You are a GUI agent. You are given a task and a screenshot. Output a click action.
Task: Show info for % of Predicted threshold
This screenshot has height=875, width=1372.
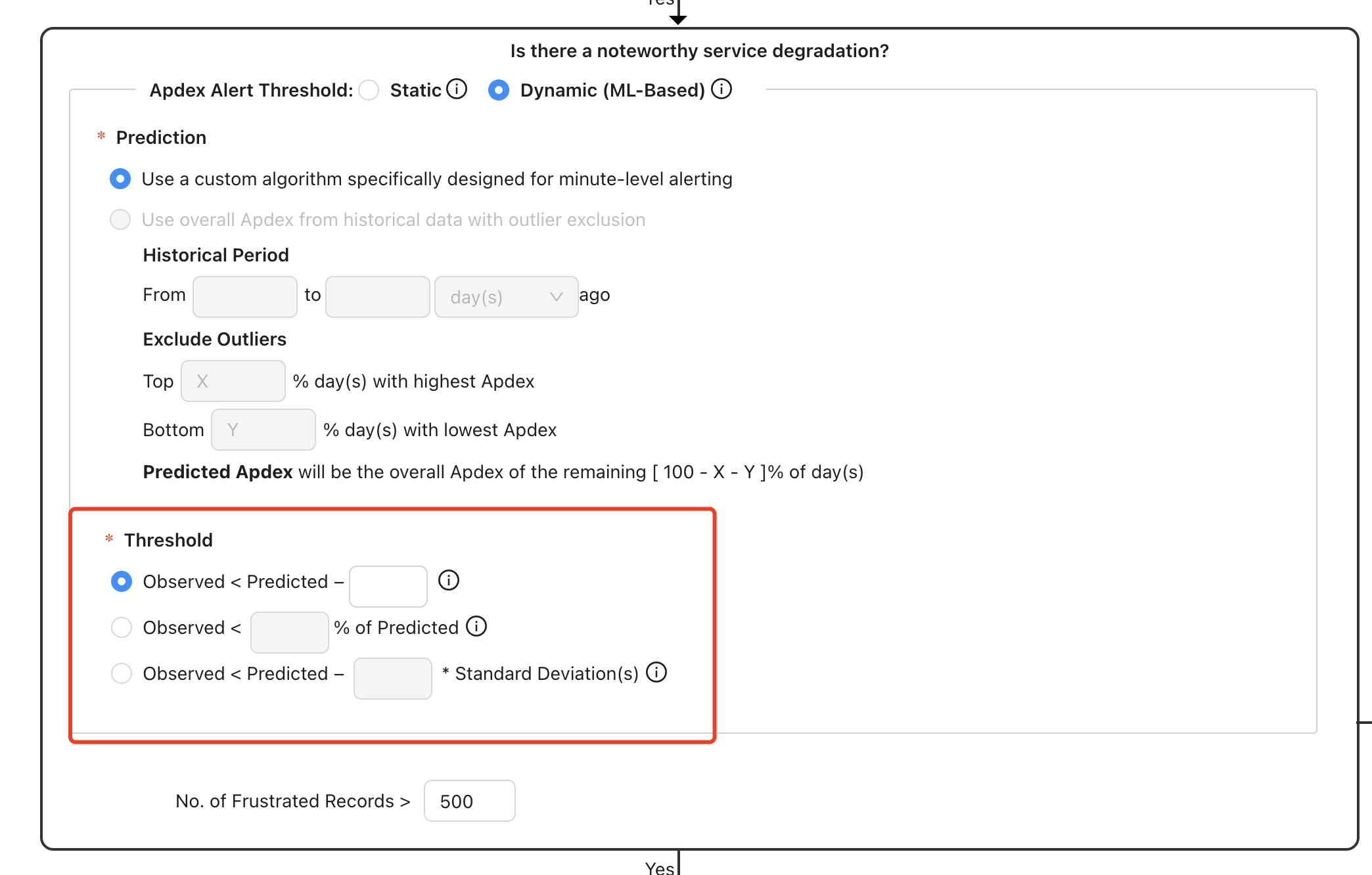476,626
